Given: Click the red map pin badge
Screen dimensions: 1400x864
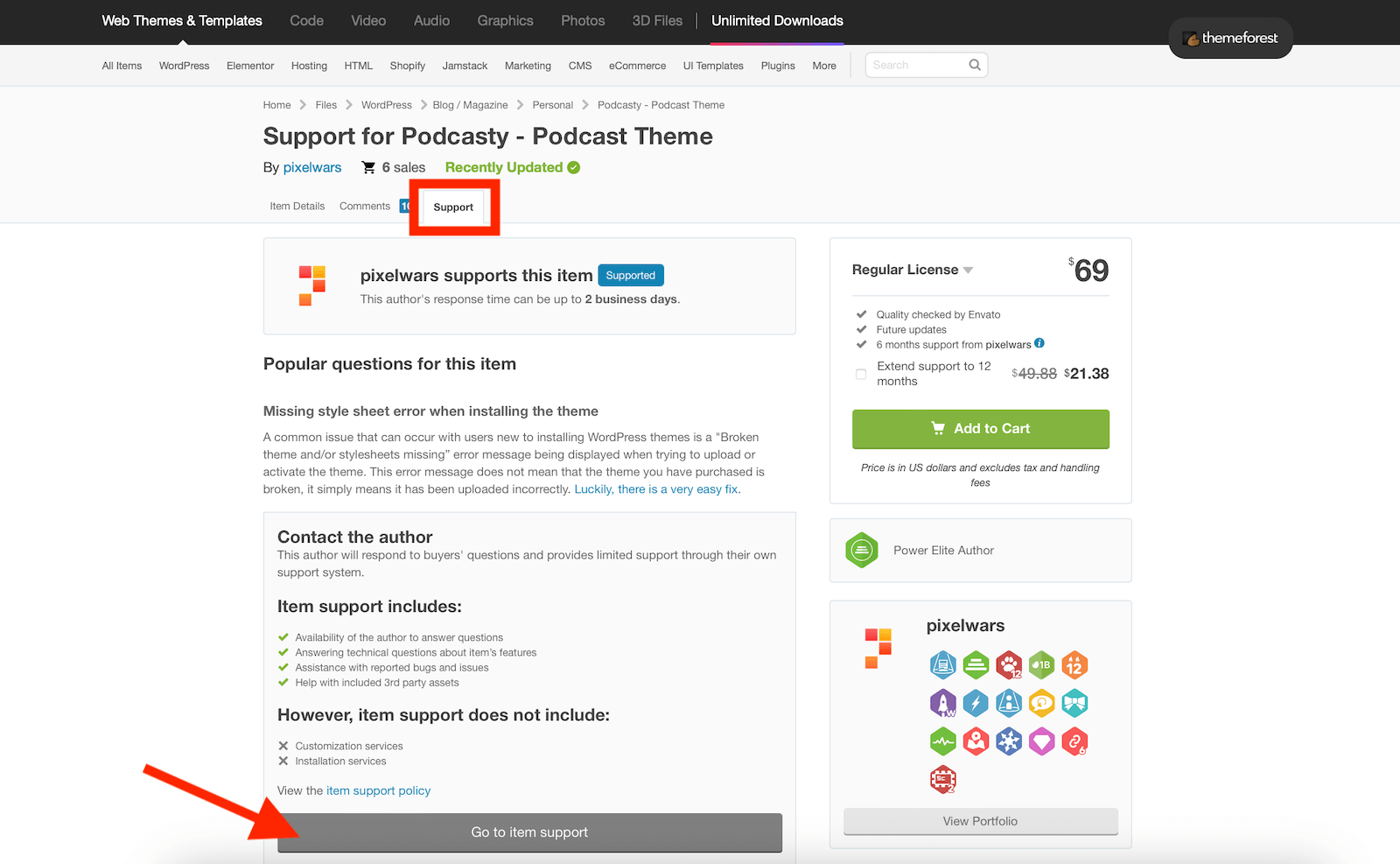Looking at the screenshot, I should coord(976,741).
